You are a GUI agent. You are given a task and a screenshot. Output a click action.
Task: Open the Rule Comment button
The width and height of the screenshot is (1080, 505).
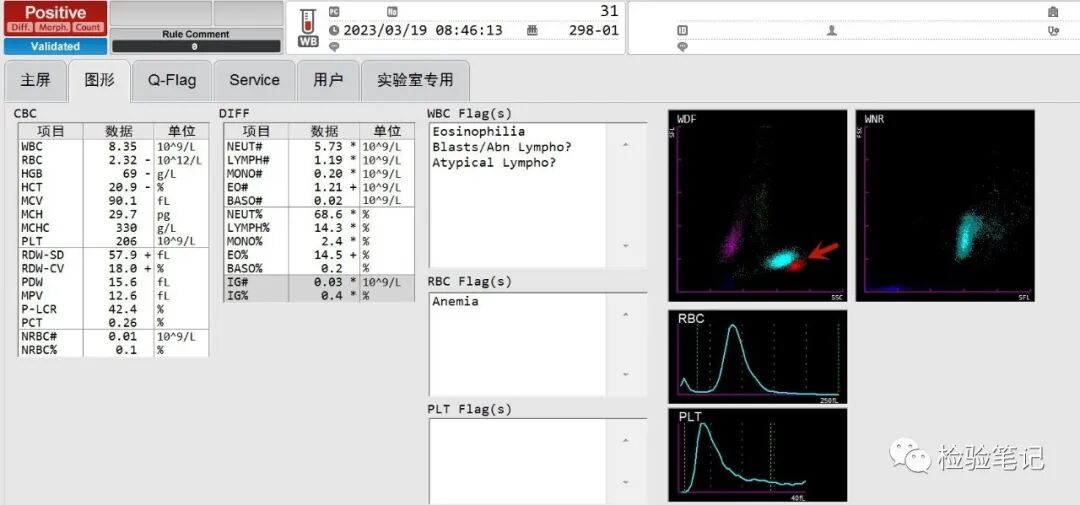point(196,34)
